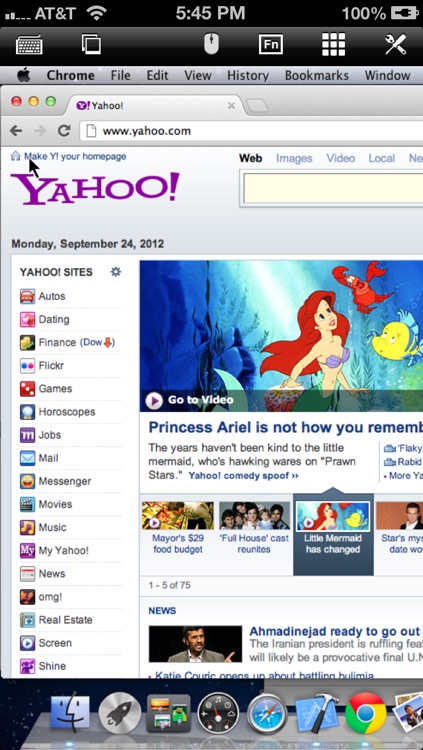Play the Go to Video button
Image resolution: width=423 pixels, height=750 pixels.
click(189, 400)
